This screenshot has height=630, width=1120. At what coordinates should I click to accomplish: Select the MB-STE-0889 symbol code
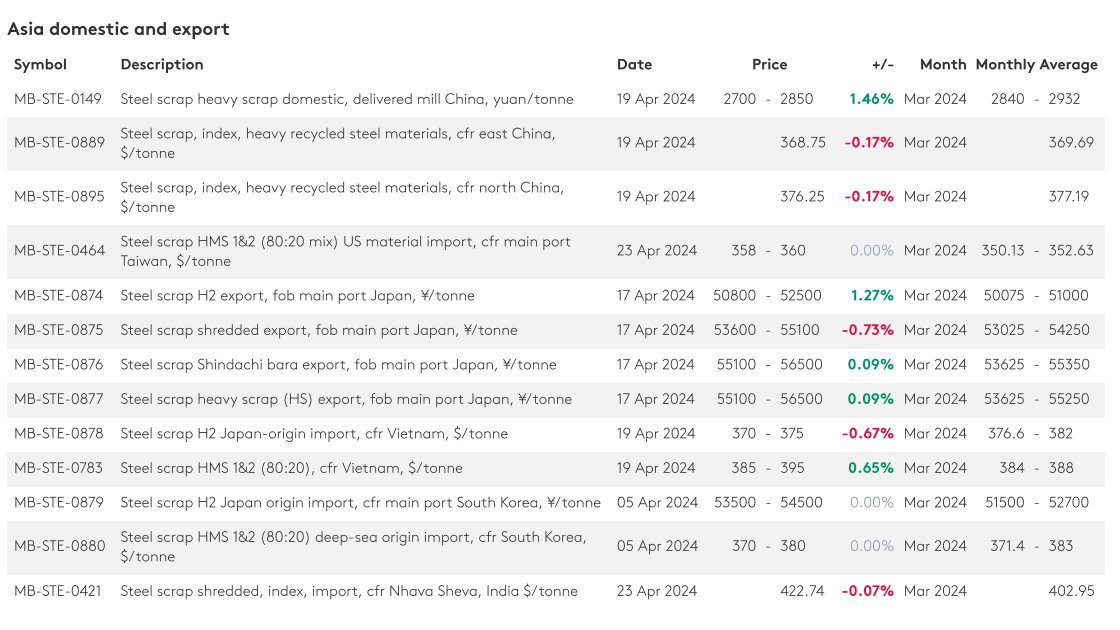(59, 143)
